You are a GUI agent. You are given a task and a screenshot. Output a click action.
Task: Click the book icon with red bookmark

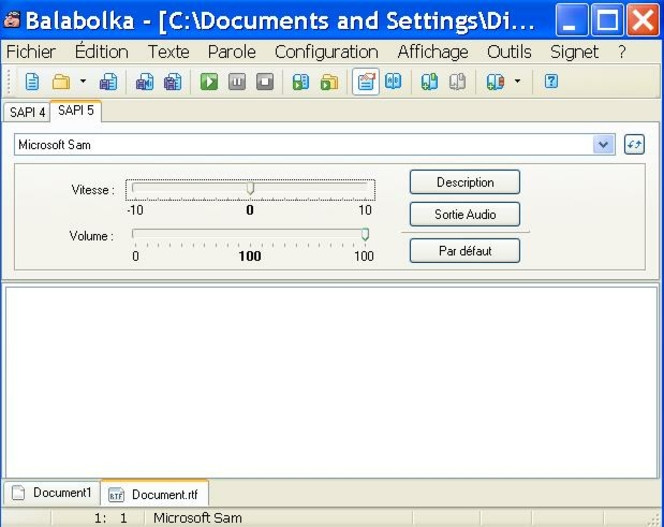(495, 81)
